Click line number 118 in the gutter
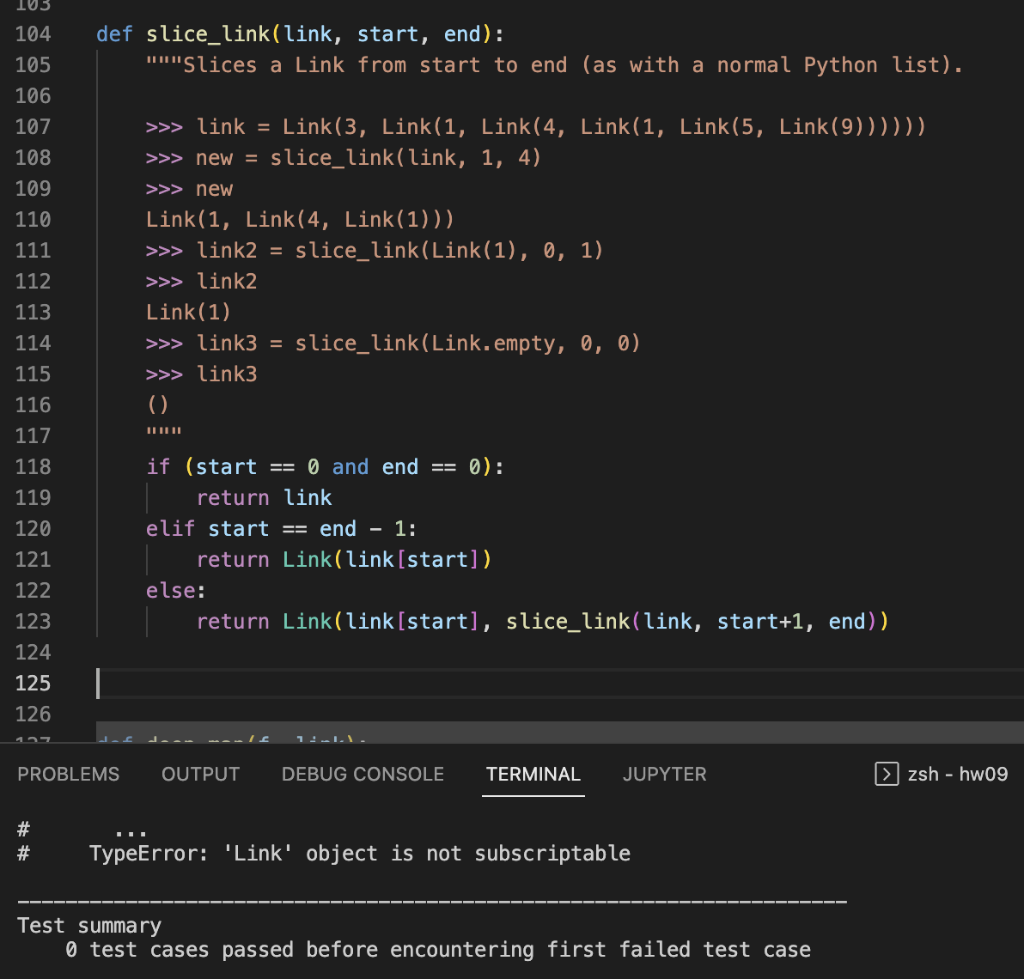 tap(33, 467)
